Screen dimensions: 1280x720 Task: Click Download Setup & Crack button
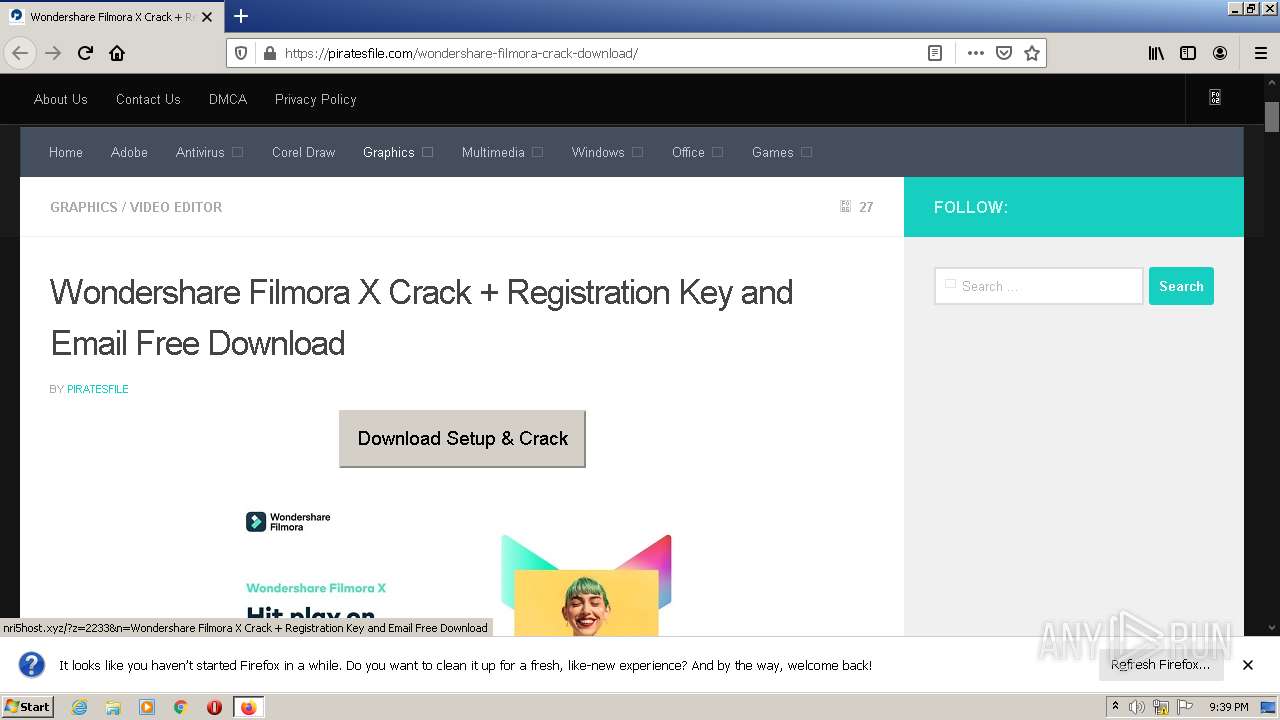[462, 438]
